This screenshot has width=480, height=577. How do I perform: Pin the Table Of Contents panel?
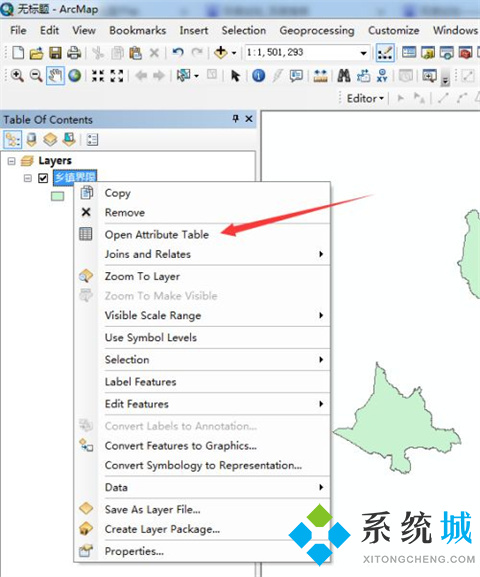(x=236, y=119)
